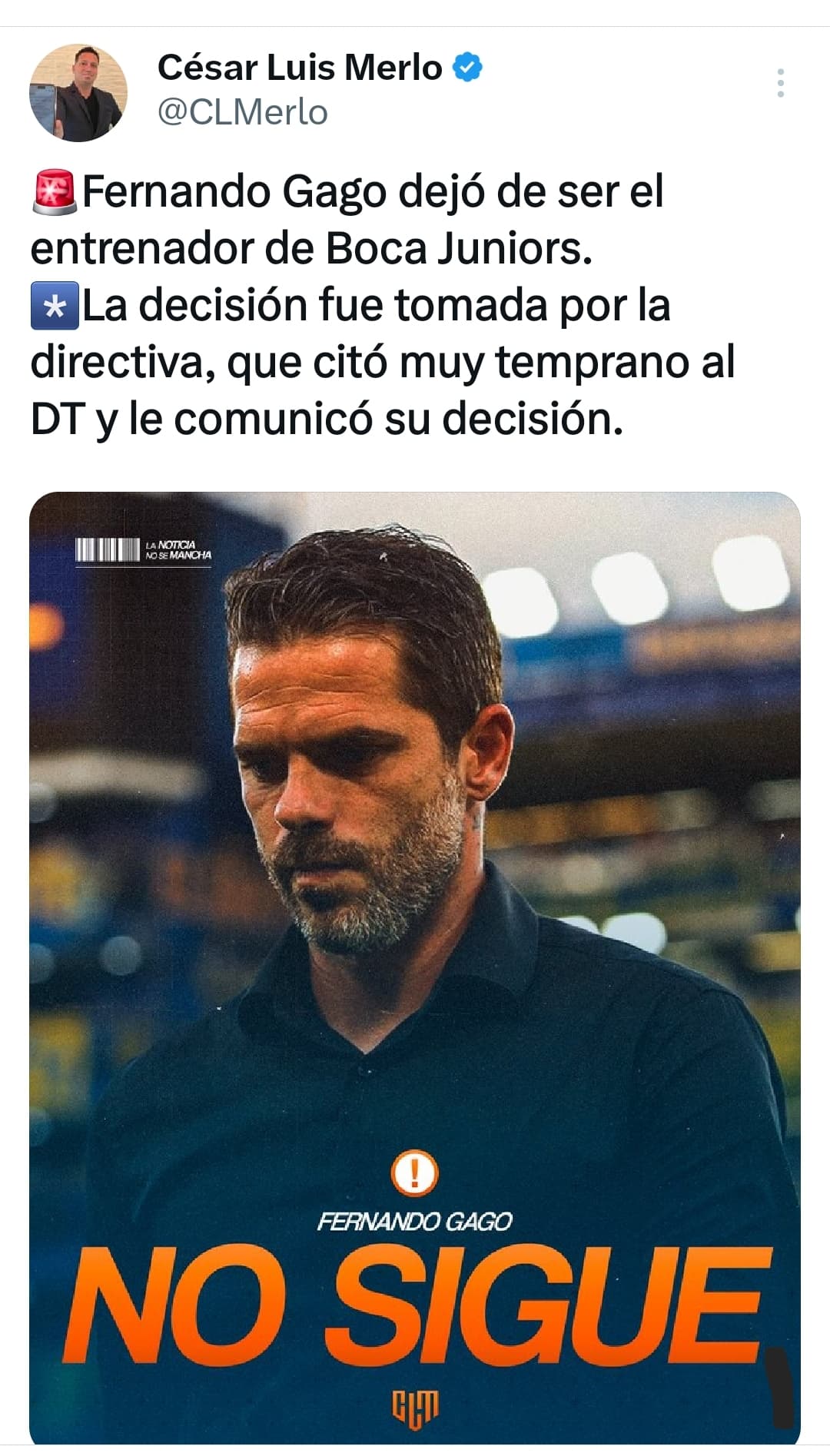Tap the line starting with 'directiva, que citó'

point(383,363)
